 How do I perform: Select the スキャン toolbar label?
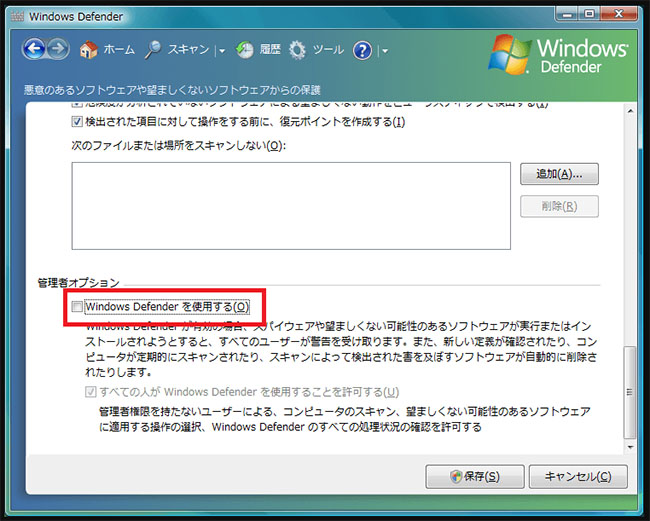pos(188,50)
